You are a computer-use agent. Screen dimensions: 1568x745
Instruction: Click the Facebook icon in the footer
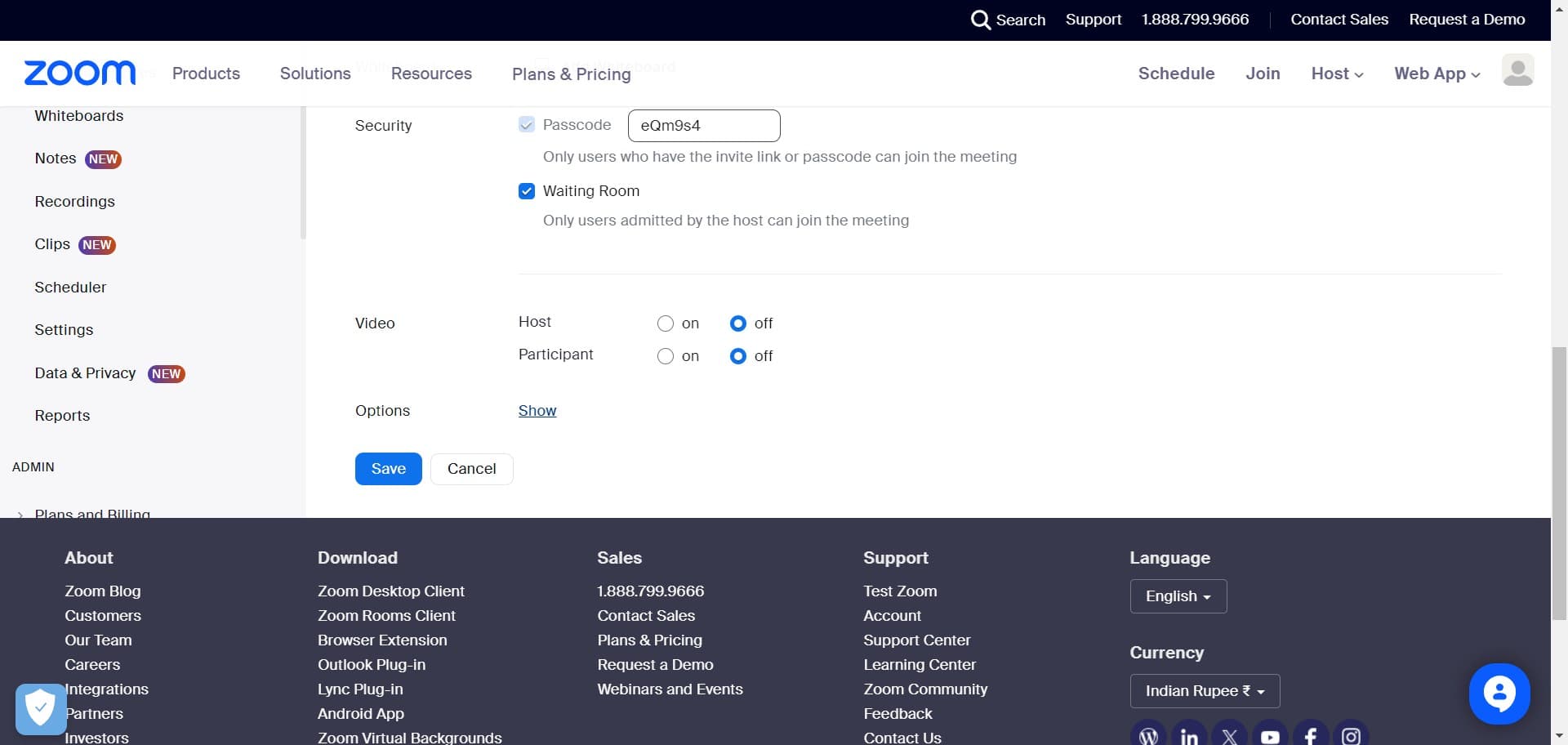1311,734
